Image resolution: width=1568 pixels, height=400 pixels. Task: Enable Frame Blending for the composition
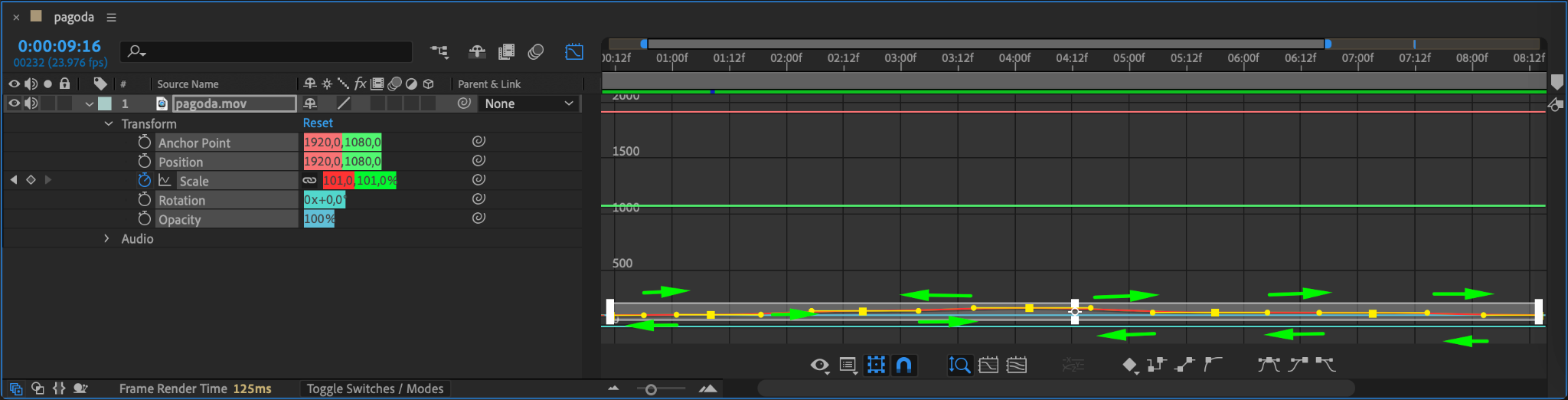(x=506, y=51)
